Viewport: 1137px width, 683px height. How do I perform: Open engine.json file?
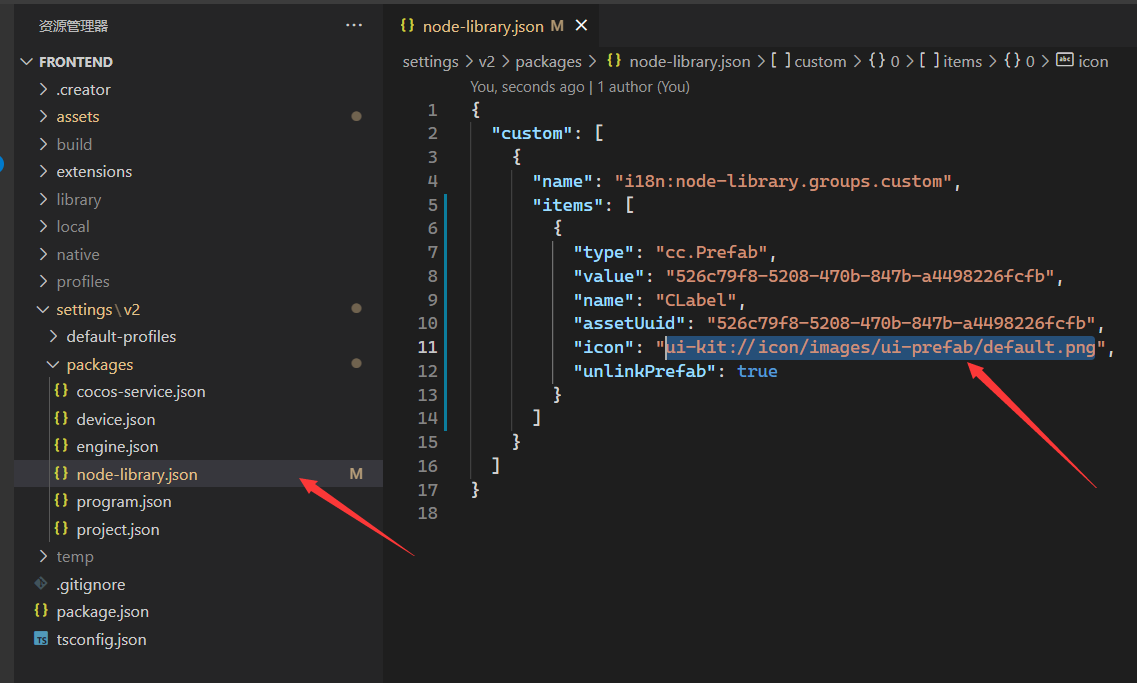(x=117, y=447)
